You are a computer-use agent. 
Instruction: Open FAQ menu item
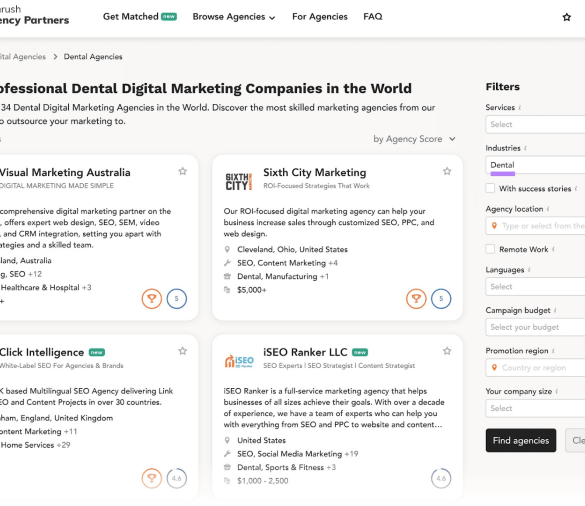click(373, 17)
